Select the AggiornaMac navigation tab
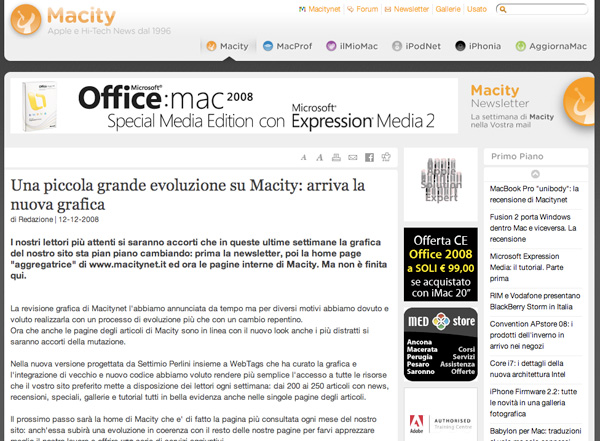Screen dimensions: 600x441 tap(551, 46)
